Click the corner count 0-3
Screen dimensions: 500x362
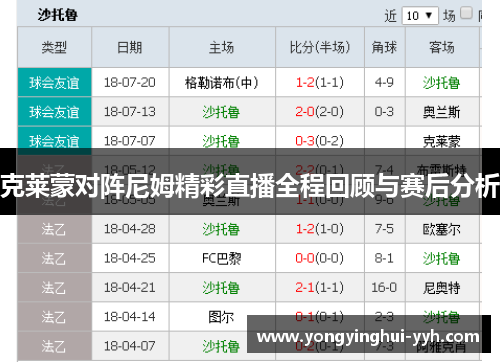click(x=385, y=112)
